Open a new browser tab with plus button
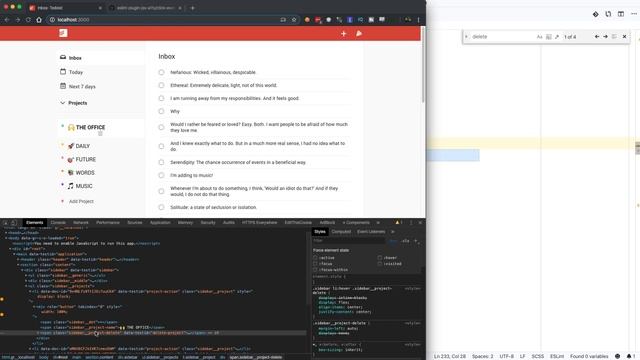 pyautogui.click(x=192, y=8)
